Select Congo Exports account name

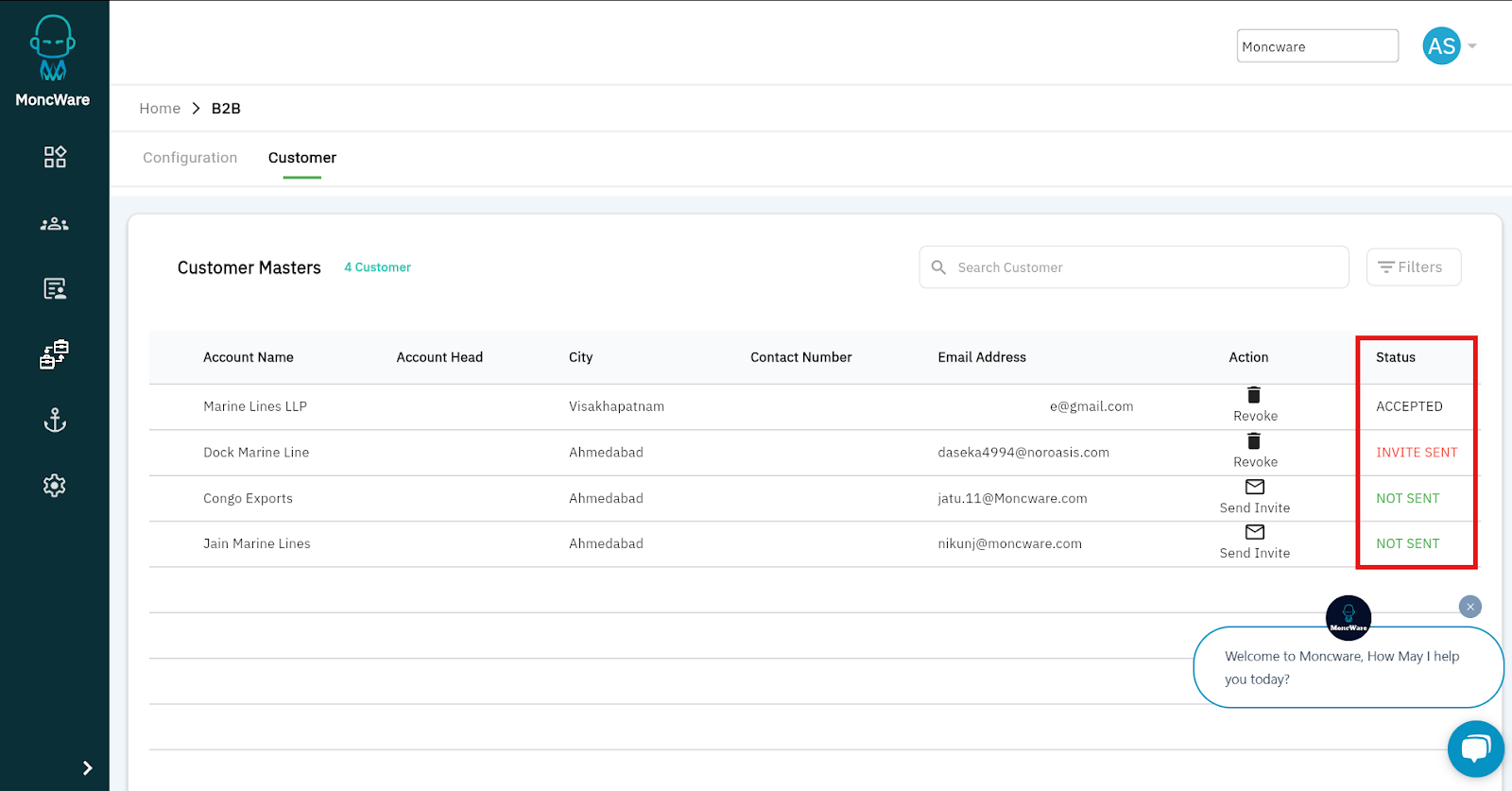248,498
